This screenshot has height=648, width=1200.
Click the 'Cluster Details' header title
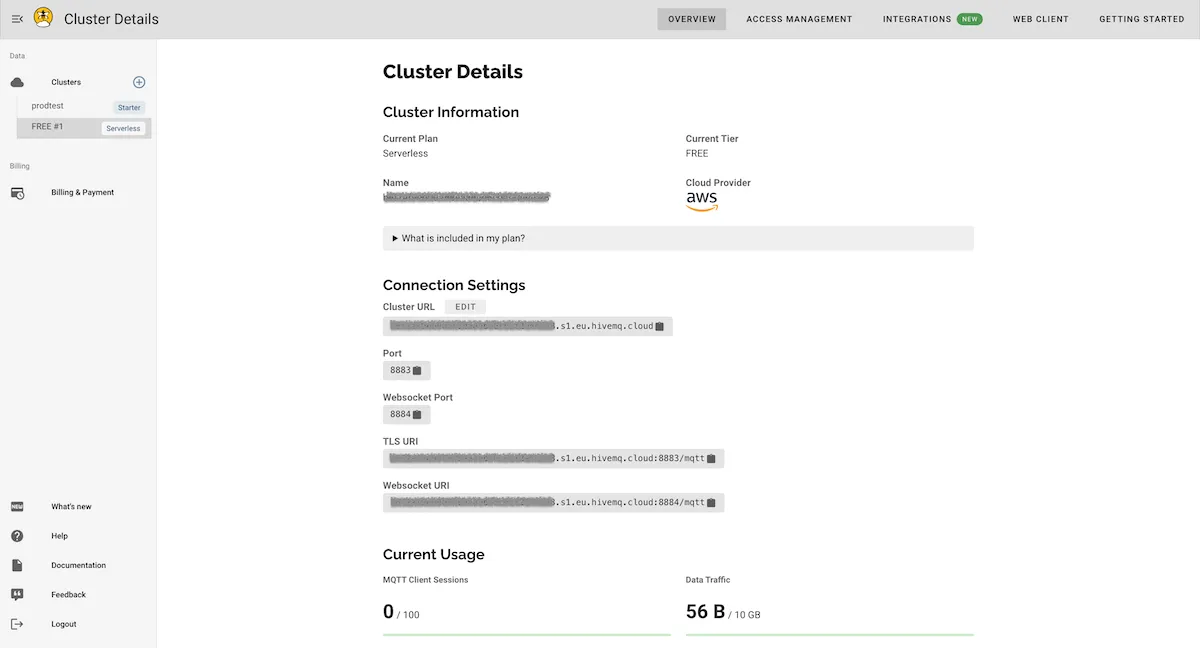tap(111, 19)
